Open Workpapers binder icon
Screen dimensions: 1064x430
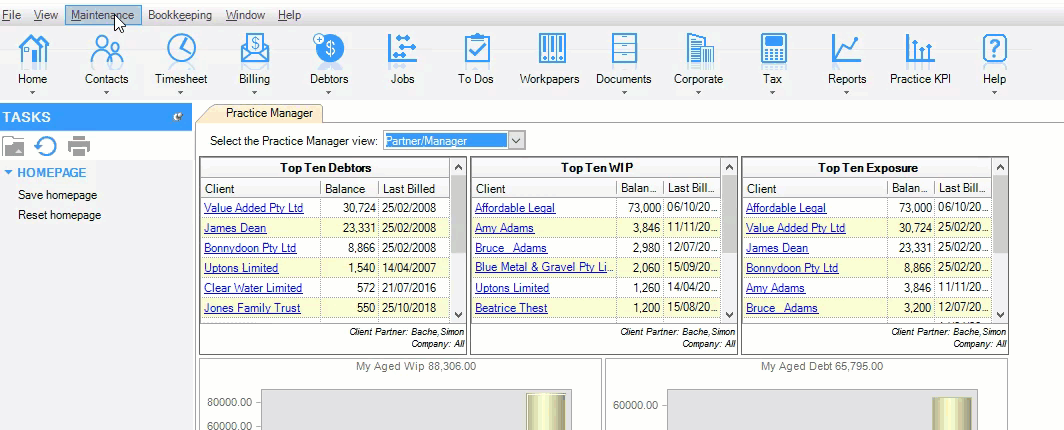click(549, 49)
